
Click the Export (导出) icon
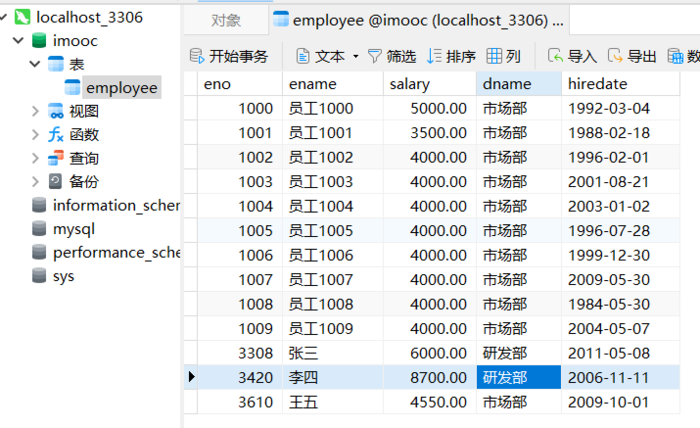615,57
